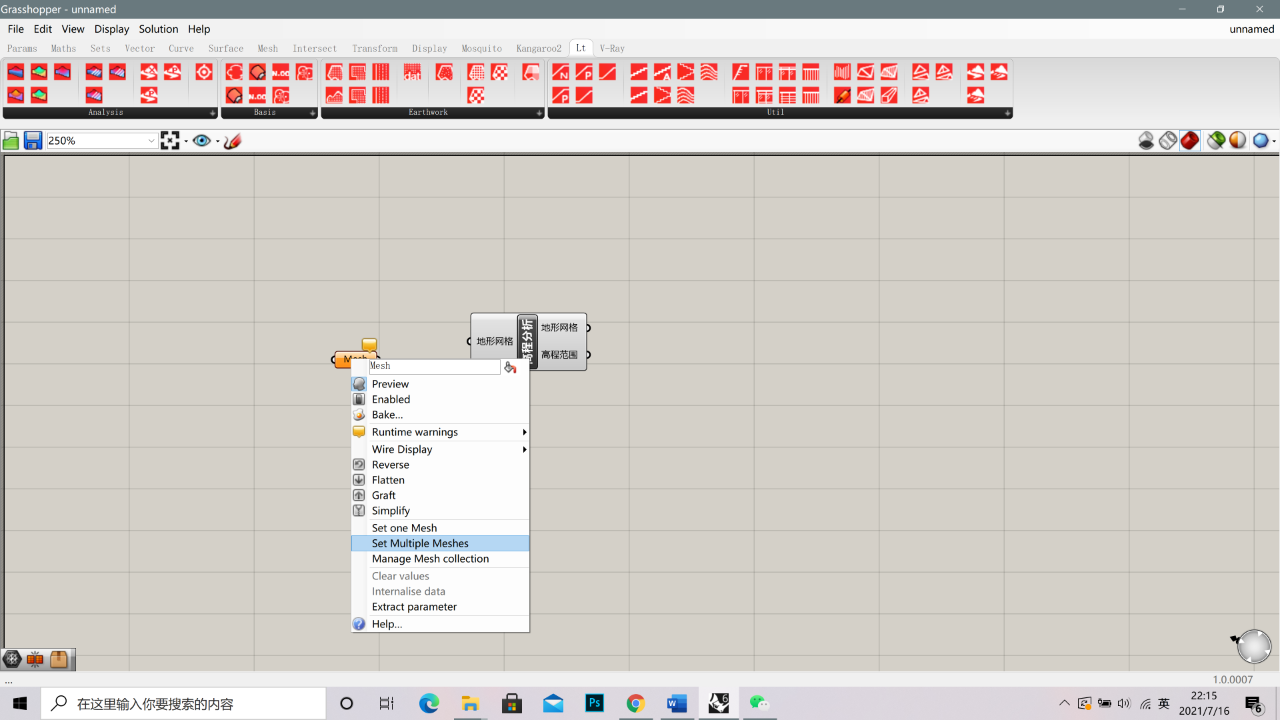Open the 250% zoom level dropdown

(152, 141)
